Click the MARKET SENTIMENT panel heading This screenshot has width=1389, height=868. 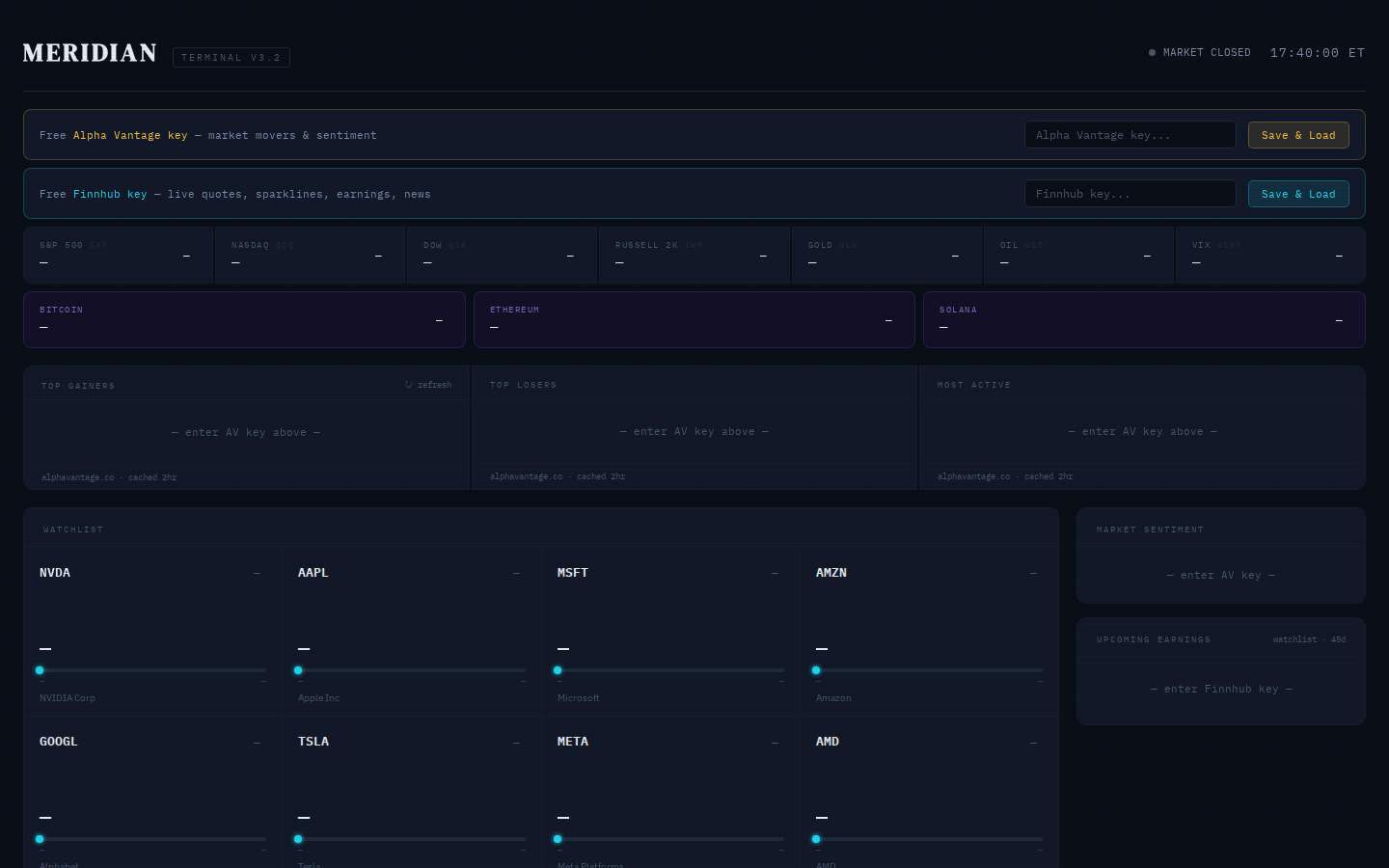tap(1150, 529)
